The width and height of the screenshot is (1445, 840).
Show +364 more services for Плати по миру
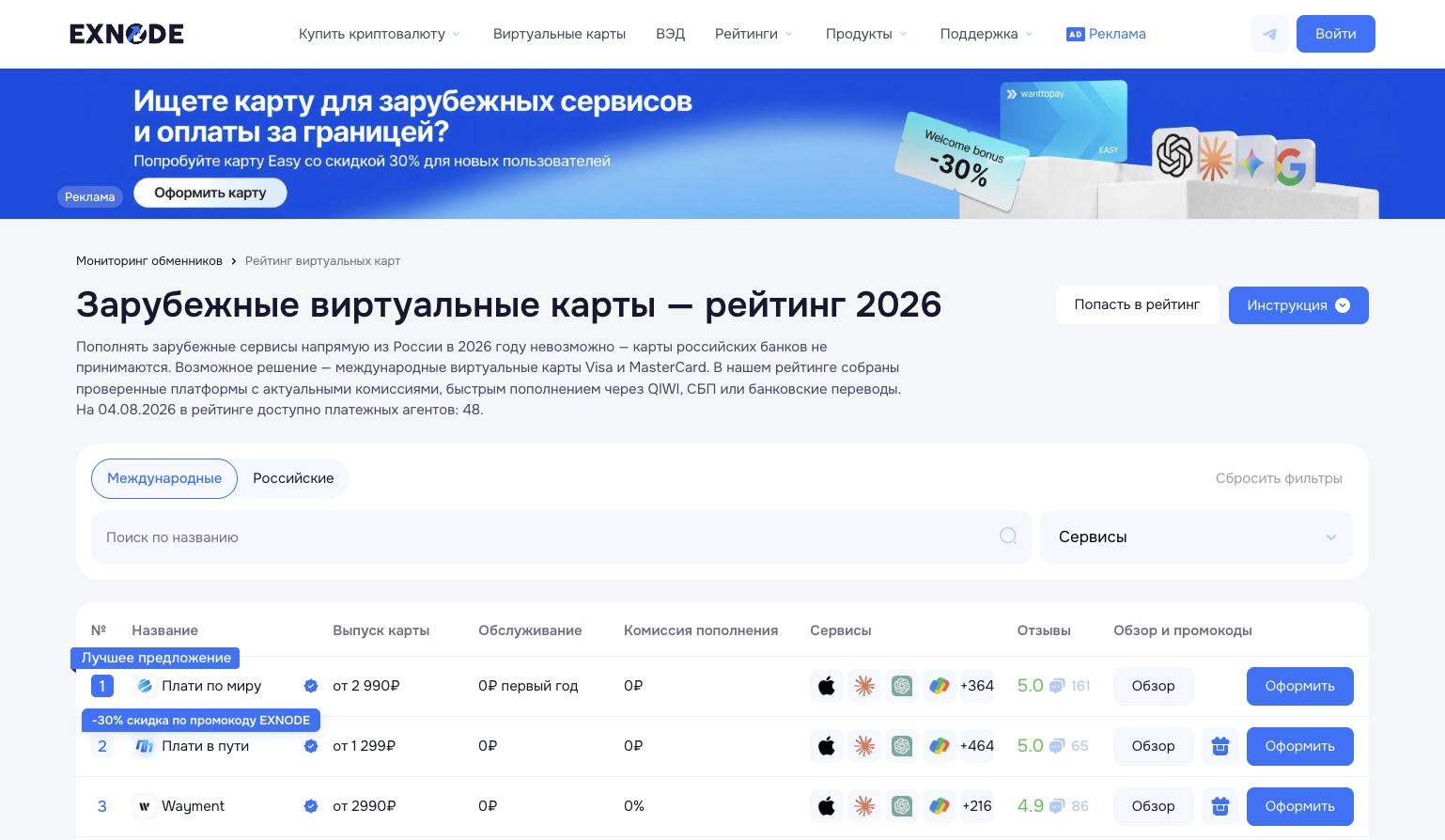pos(977,686)
